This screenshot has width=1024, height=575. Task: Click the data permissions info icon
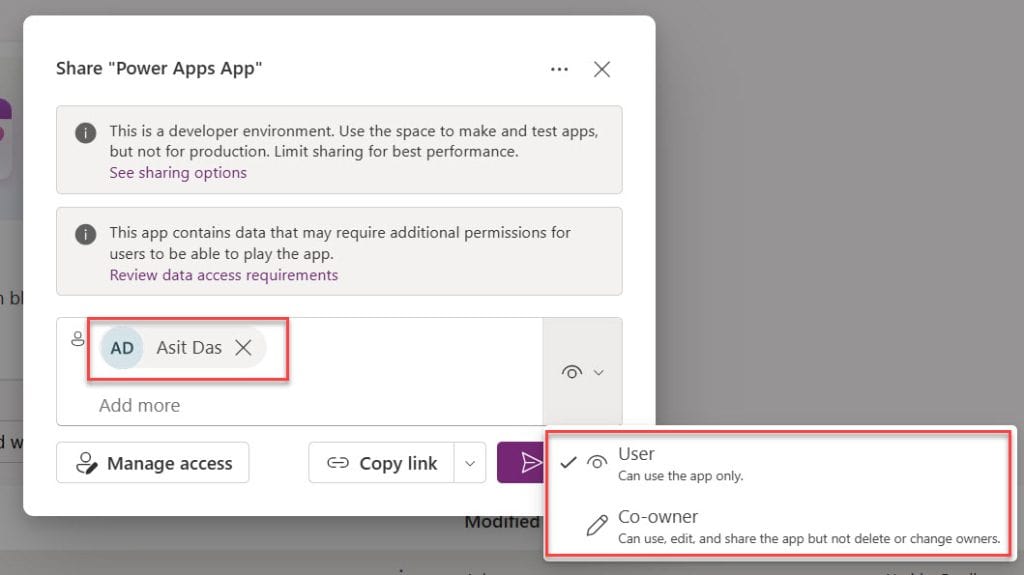[x=86, y=234]
